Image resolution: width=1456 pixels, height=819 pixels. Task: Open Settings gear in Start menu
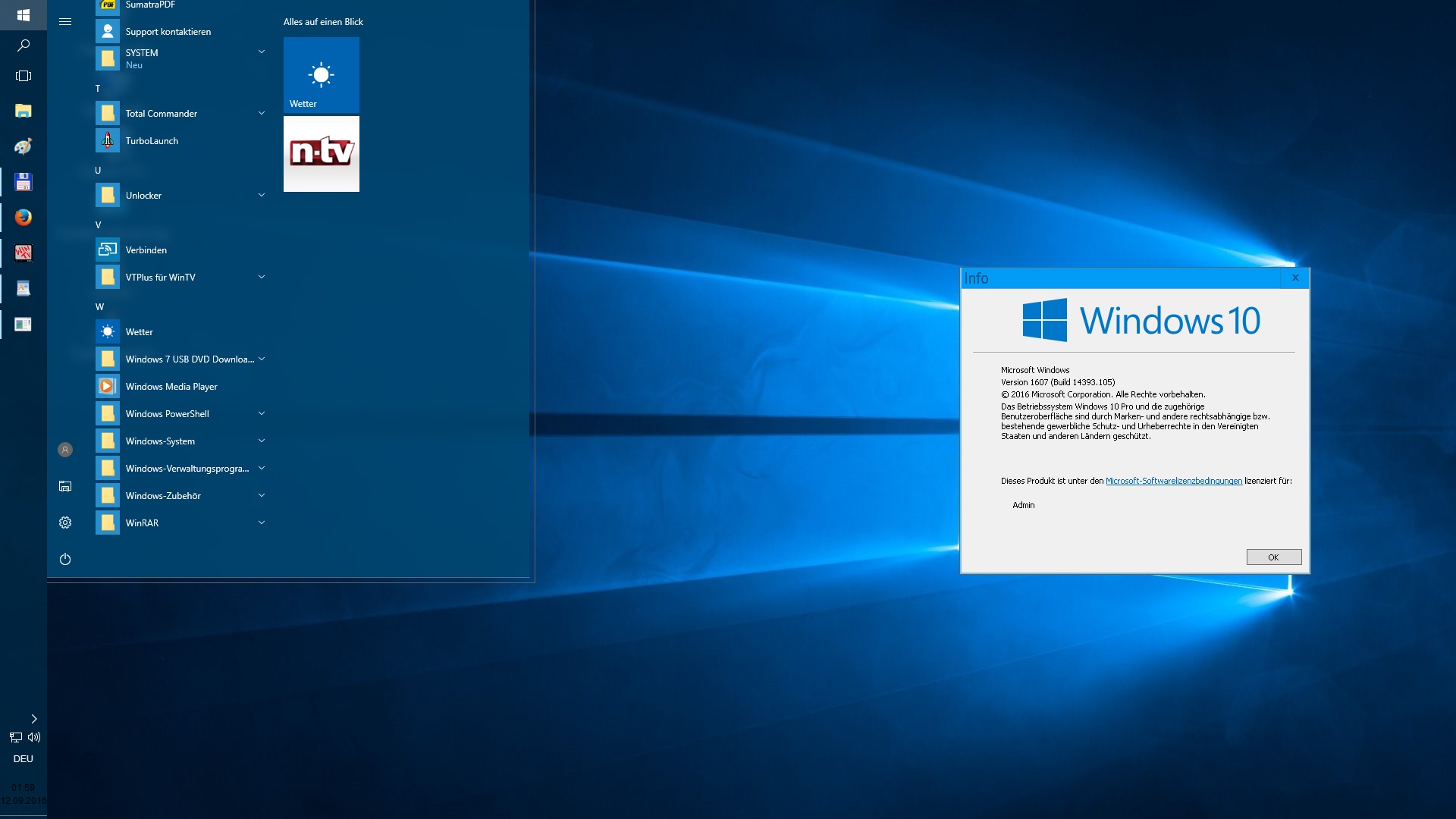[65, 522]
